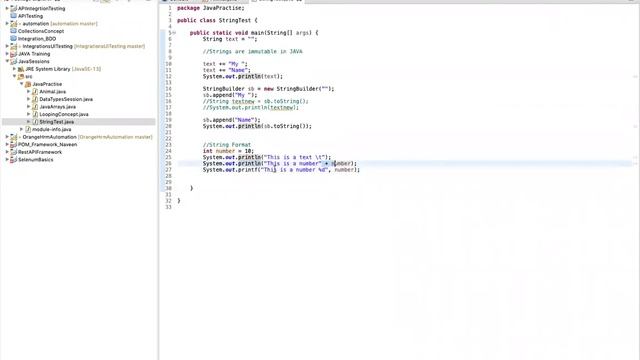Click the IntegrationsUITesting project icon
640x360 pixels.
13,47
